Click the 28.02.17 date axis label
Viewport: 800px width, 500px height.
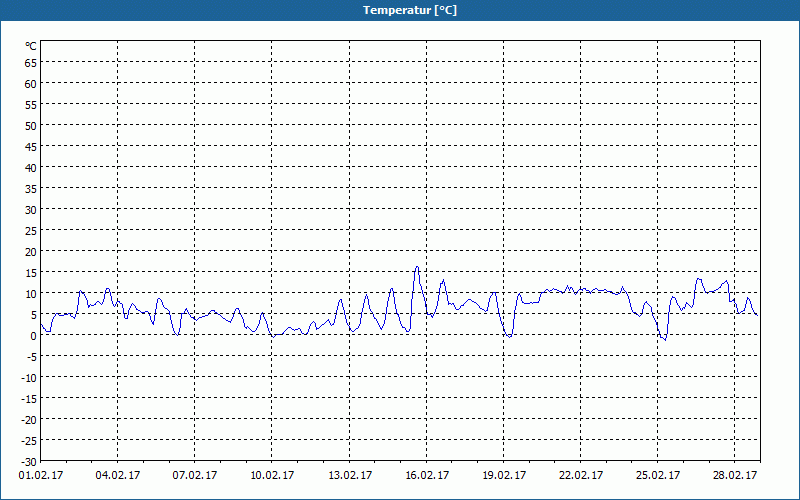[735, 476]
